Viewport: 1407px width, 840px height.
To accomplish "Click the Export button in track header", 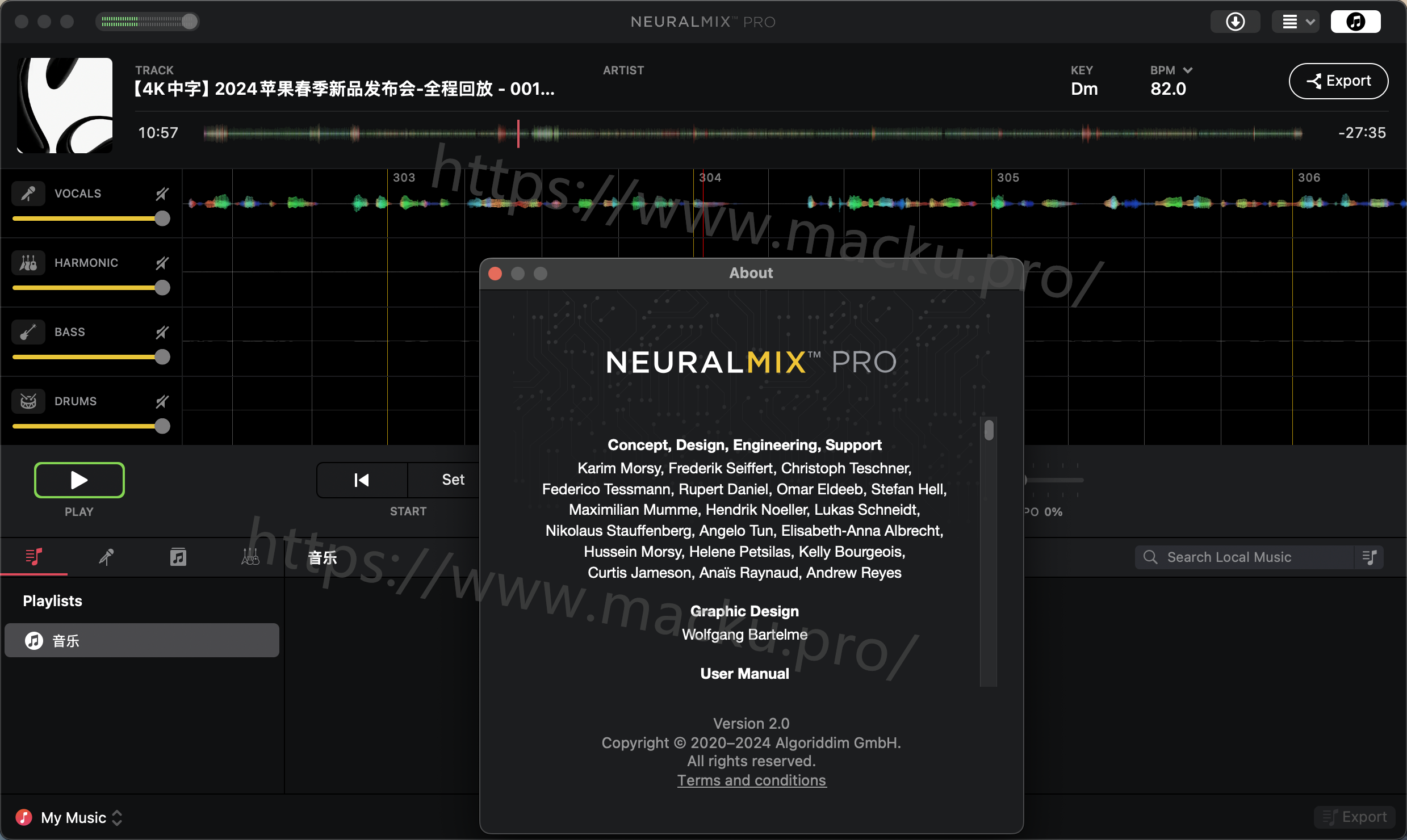I will pyautogui.click(x=1338, y=81).
